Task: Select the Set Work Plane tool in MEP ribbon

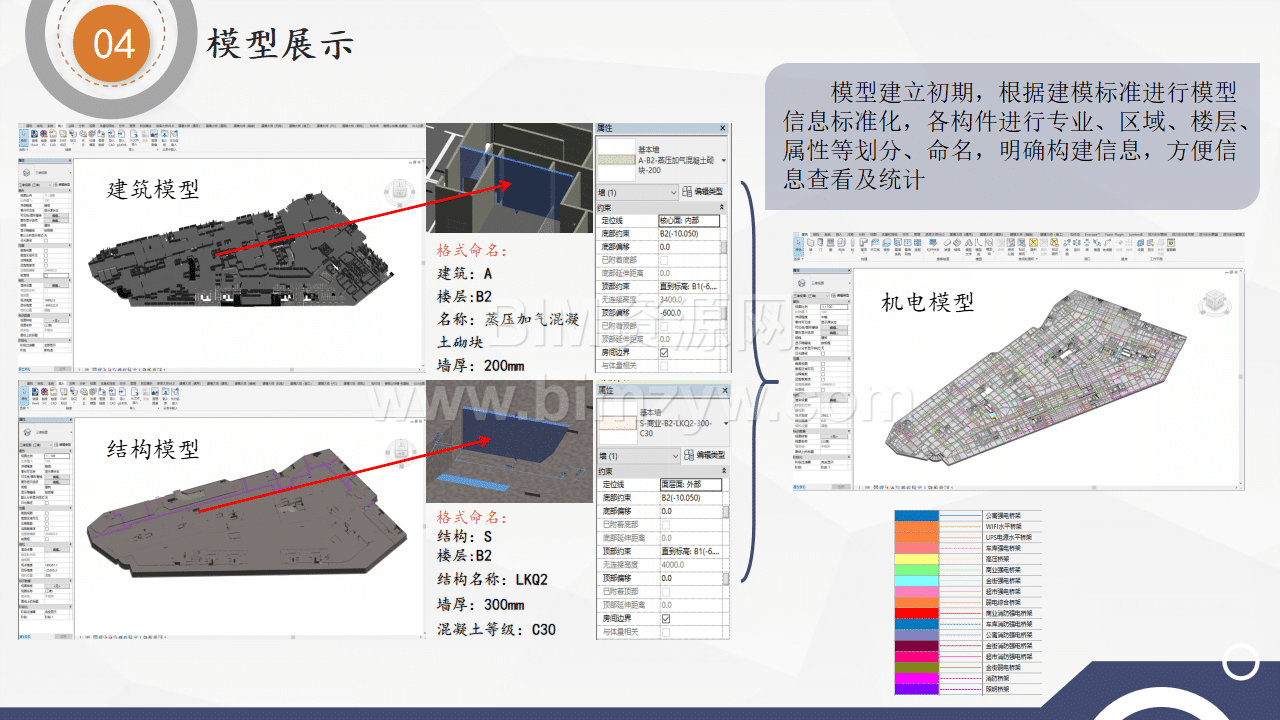Action: tap(1140, 246)
